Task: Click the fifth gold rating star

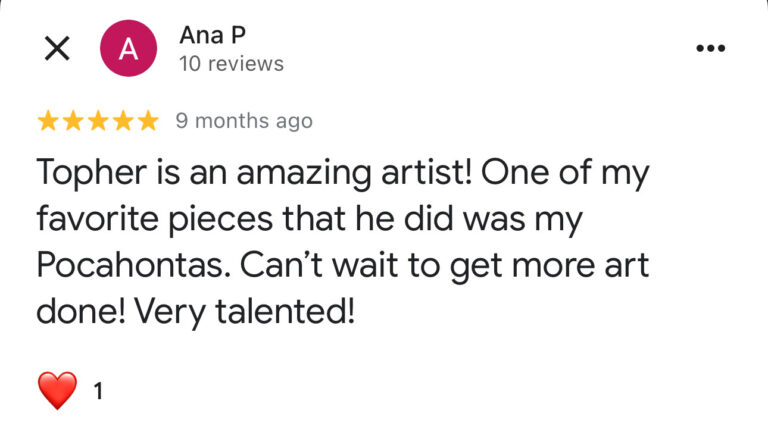Action: [148, 121]
